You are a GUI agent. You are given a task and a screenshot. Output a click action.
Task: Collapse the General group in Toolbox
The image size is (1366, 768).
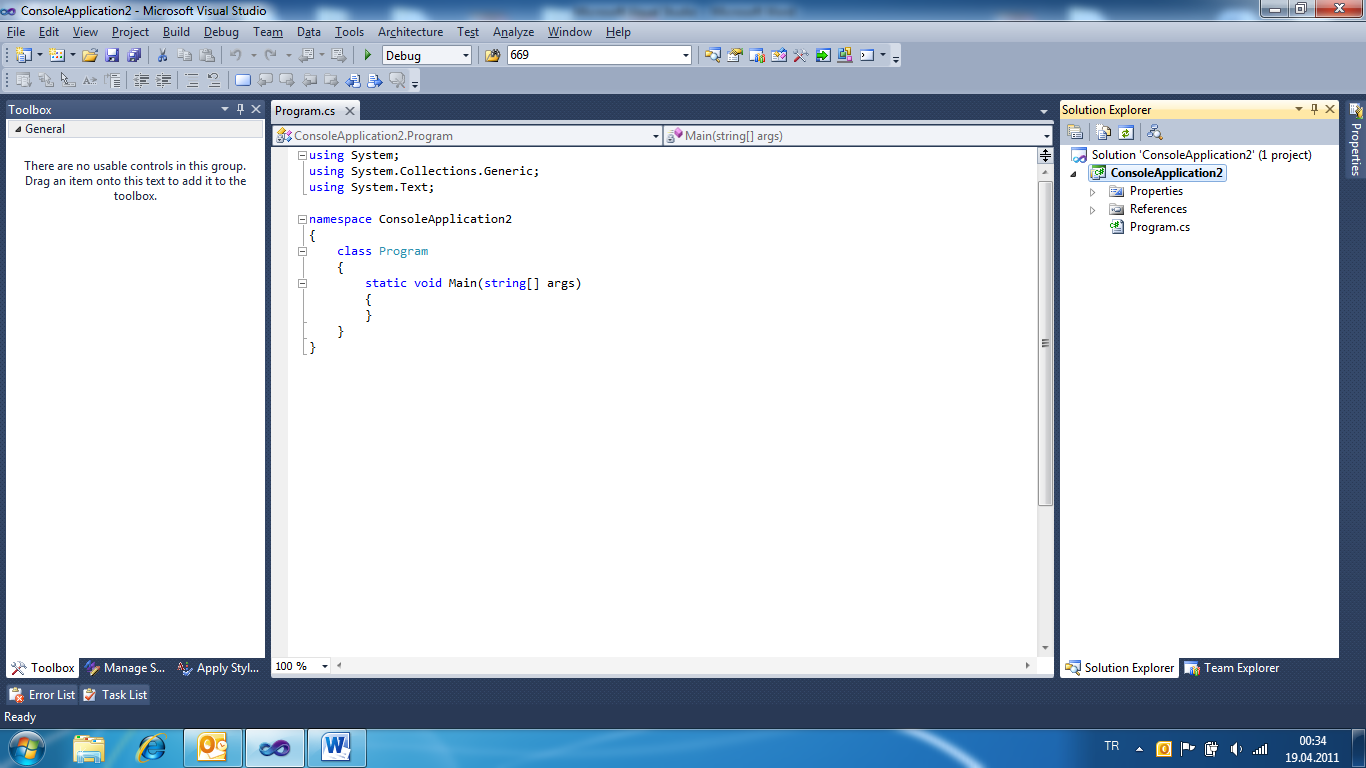click(16, 129)
